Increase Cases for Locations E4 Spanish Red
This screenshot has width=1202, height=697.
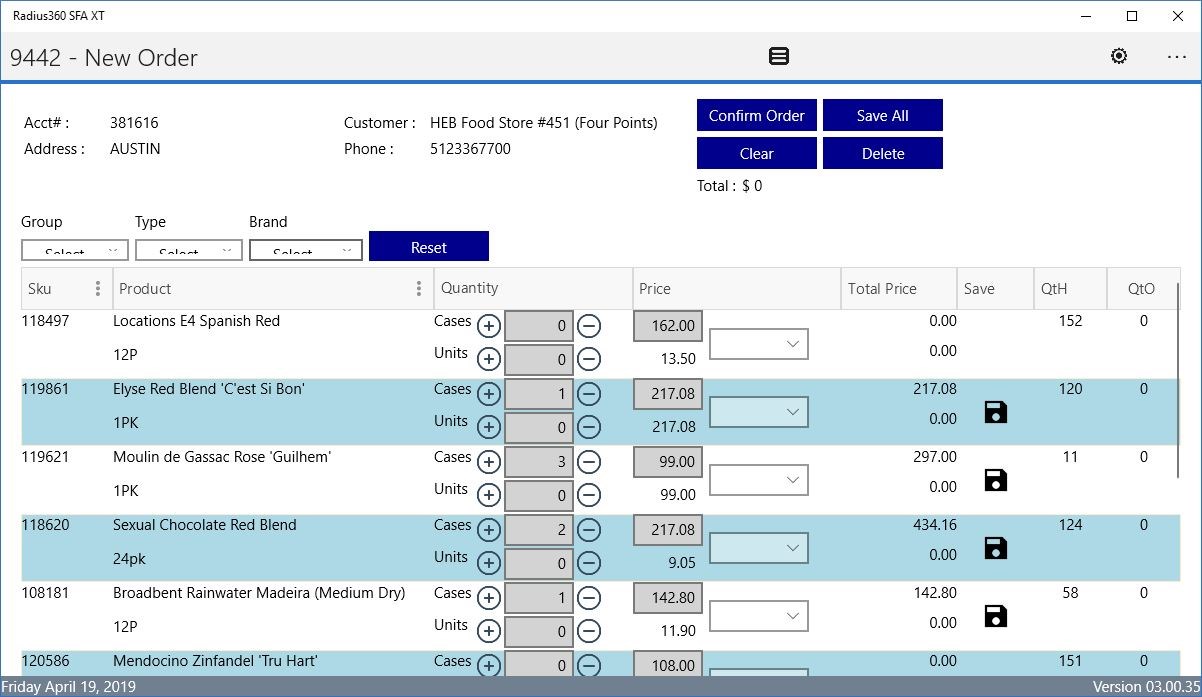click(x=489, y=326)
